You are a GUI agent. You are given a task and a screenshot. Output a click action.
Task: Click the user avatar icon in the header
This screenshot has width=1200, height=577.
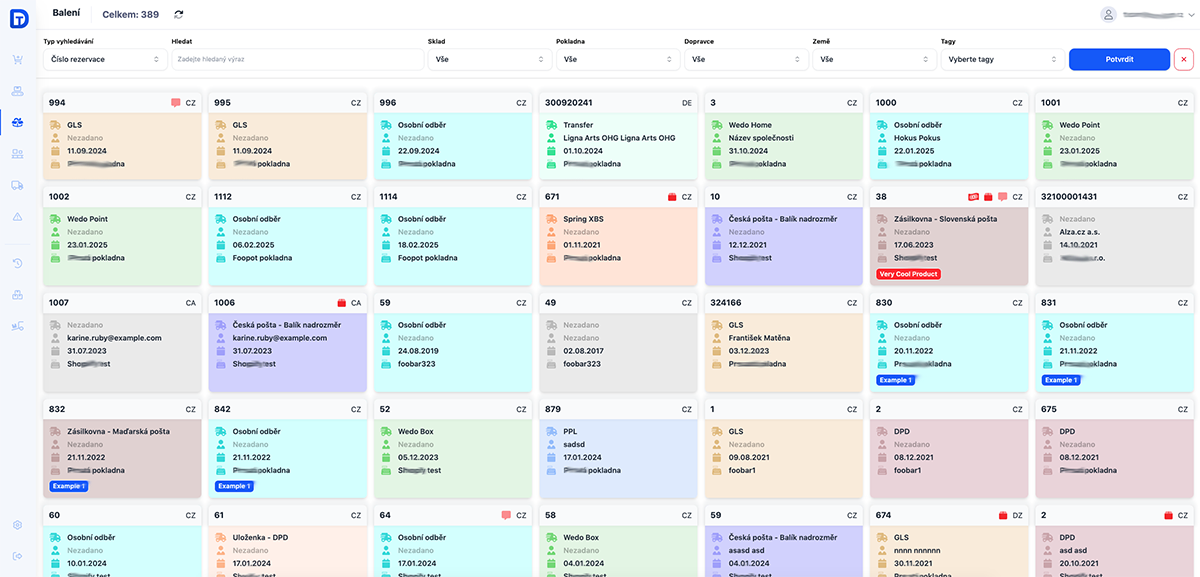(1108, 15)
